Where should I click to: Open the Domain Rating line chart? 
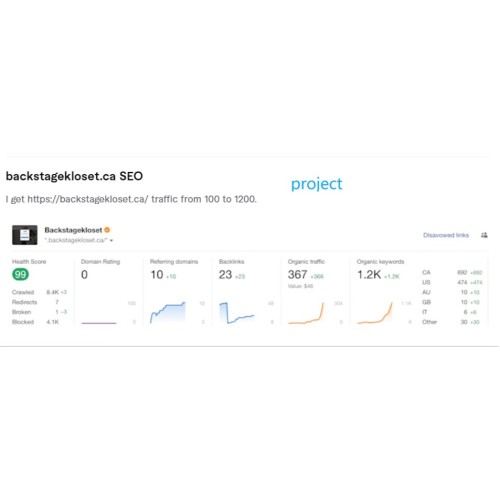(x=99, y=312)
